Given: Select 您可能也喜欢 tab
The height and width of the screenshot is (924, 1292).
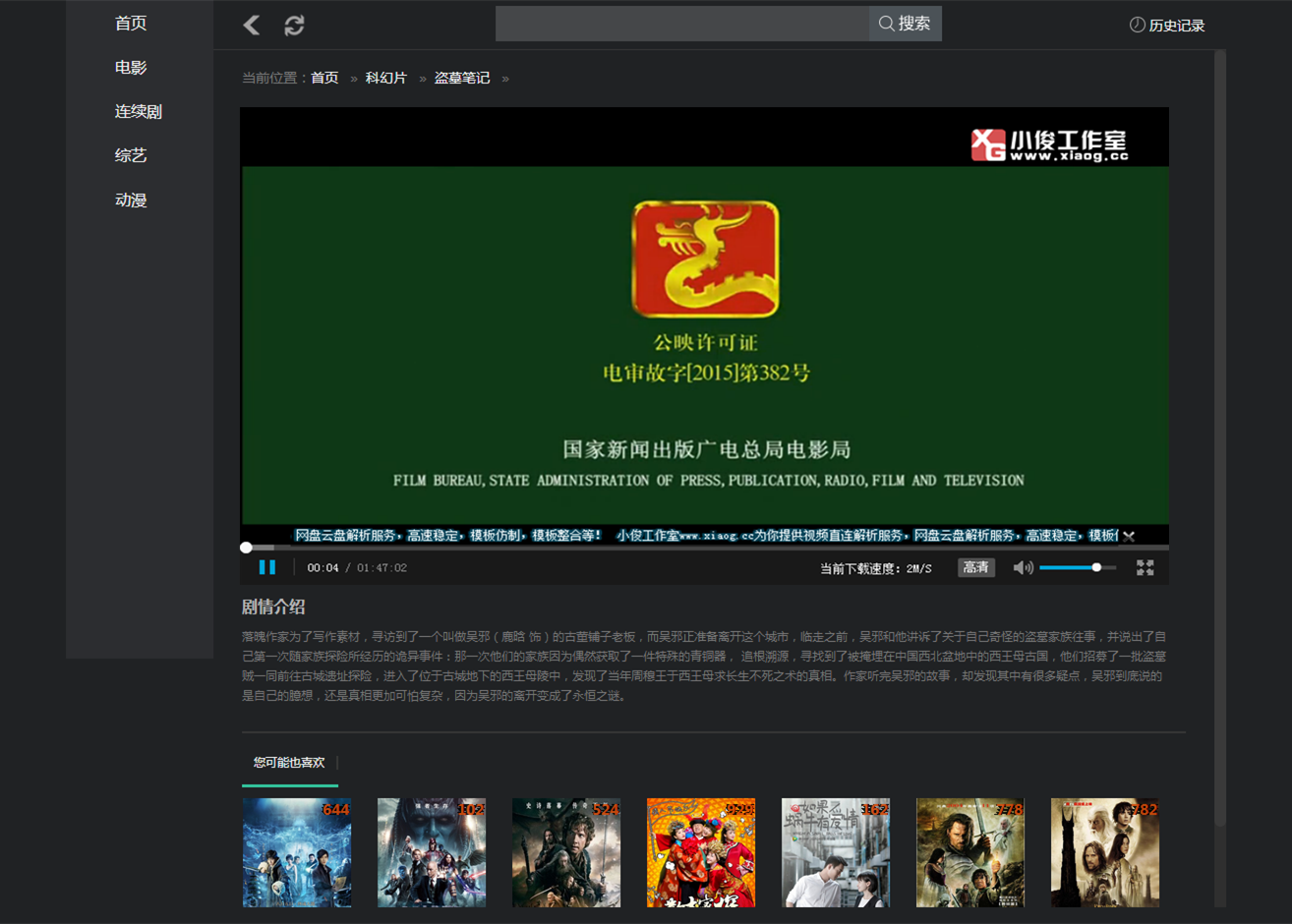Looking at the screenshot, I should [289, 763].
